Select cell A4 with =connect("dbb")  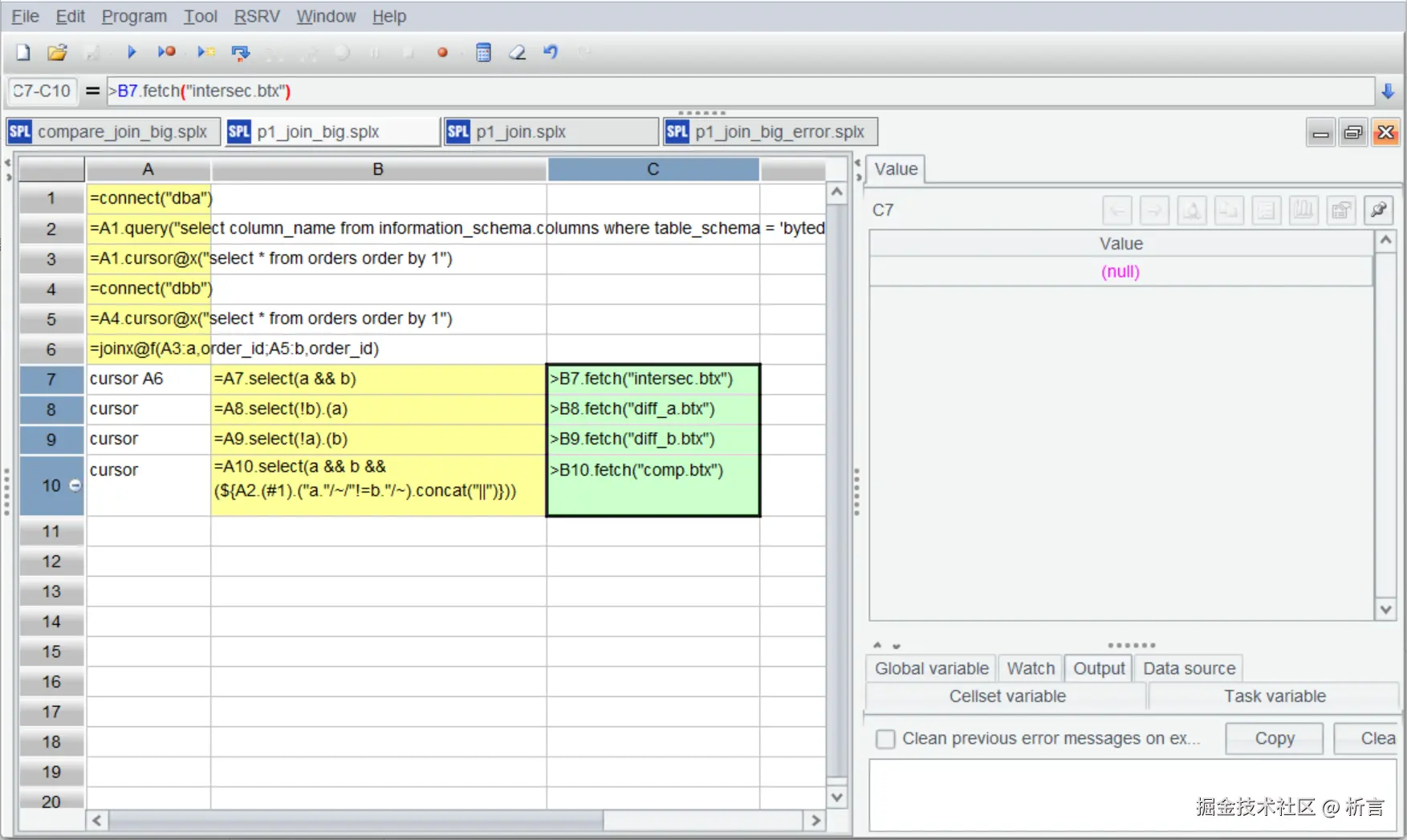tap(148, 289)
